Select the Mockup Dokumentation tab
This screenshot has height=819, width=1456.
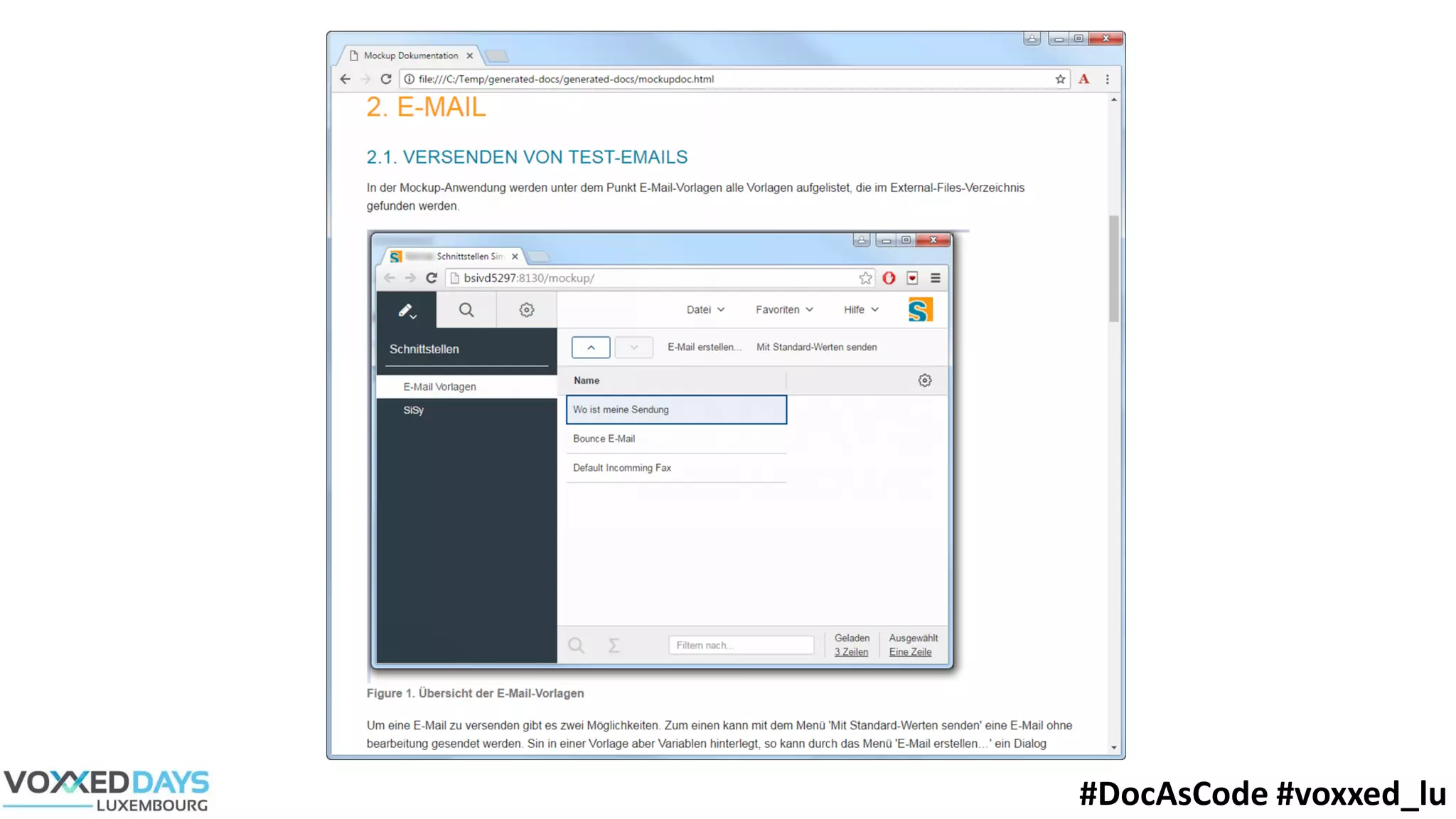tap(410, 55)
